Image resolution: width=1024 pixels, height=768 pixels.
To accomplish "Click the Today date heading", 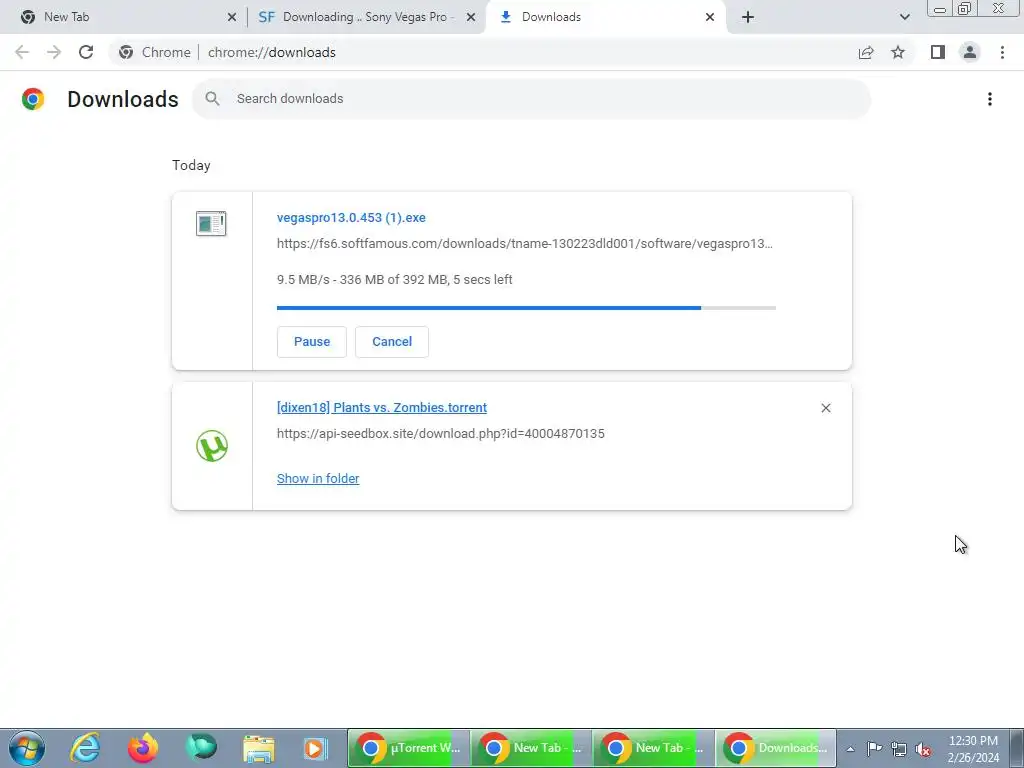I will 191,165.
